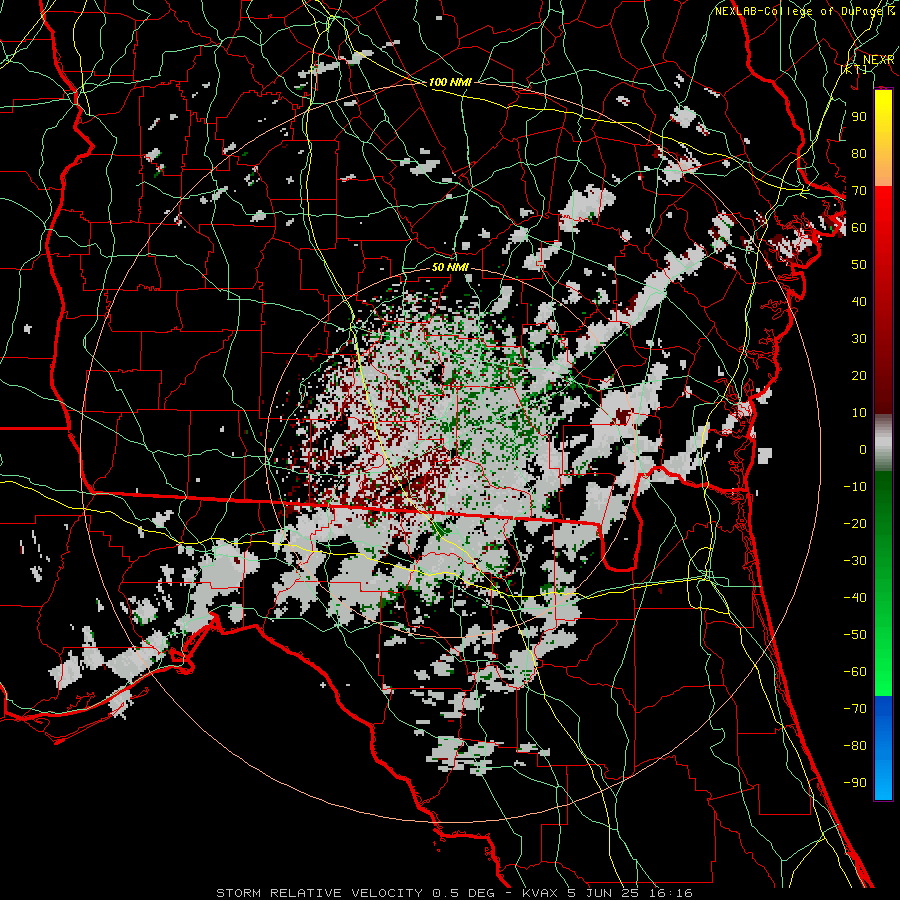Screen dimensions: 900x900
Task: Click the positive 20 value on velocity scale
Action: [x=859, y=375]
